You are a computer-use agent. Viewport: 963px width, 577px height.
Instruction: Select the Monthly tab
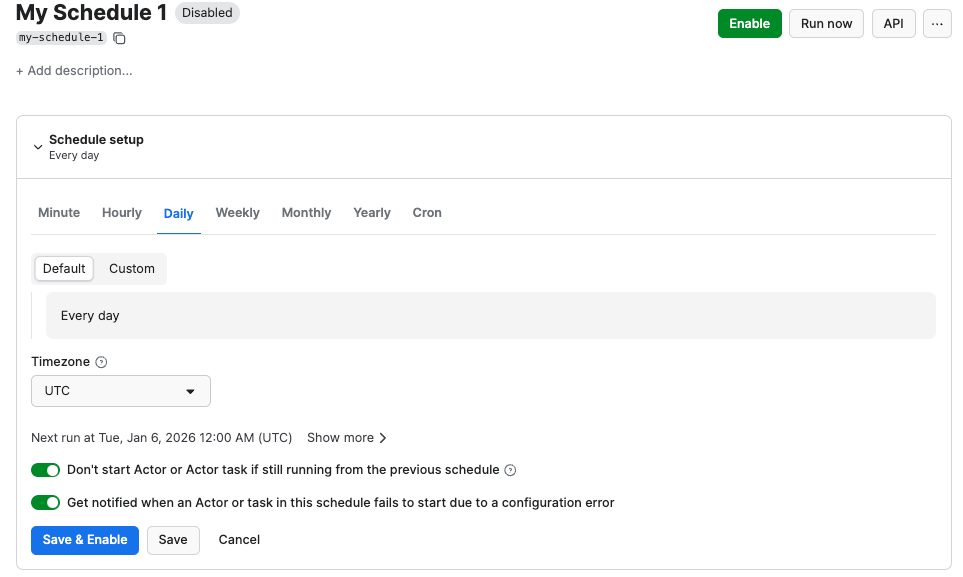[306, 213]
